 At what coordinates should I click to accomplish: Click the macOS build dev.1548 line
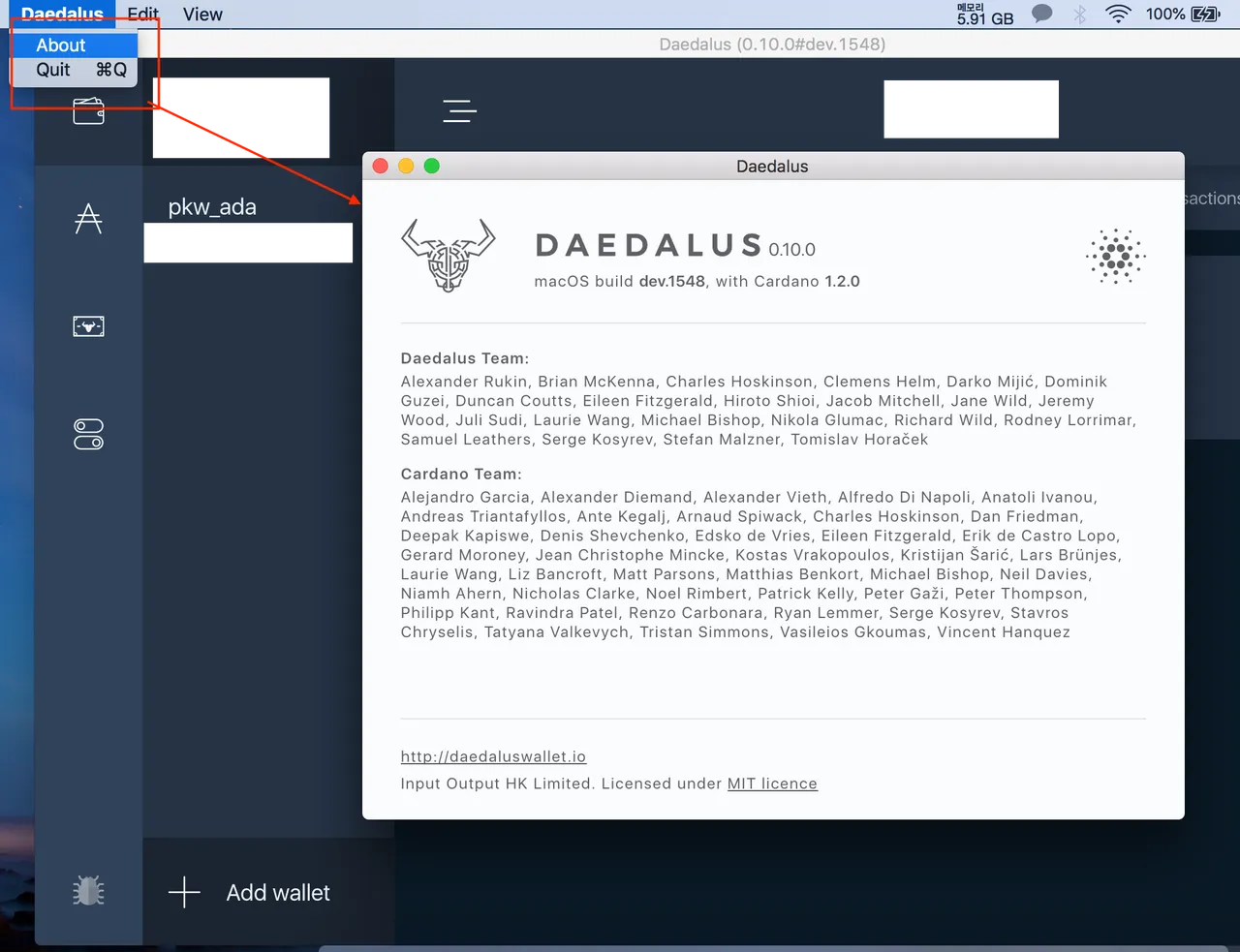[697, 281]
